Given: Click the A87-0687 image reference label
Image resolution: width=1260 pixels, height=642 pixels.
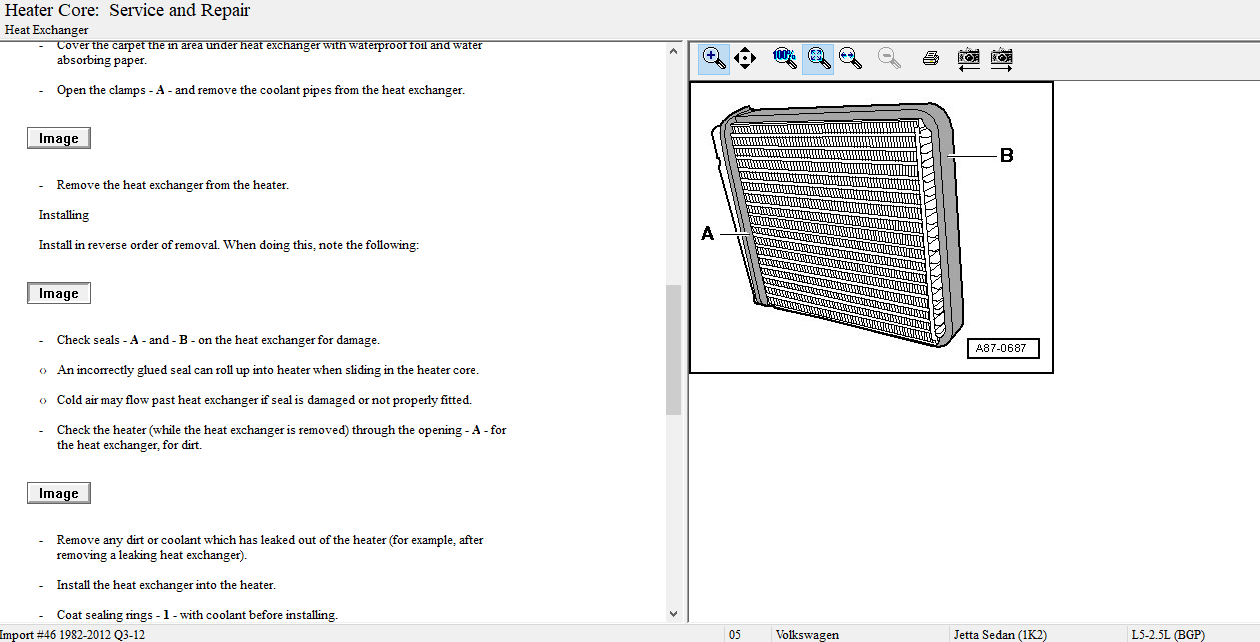Looking at the screenshot, I should [x=1003, y=349].
